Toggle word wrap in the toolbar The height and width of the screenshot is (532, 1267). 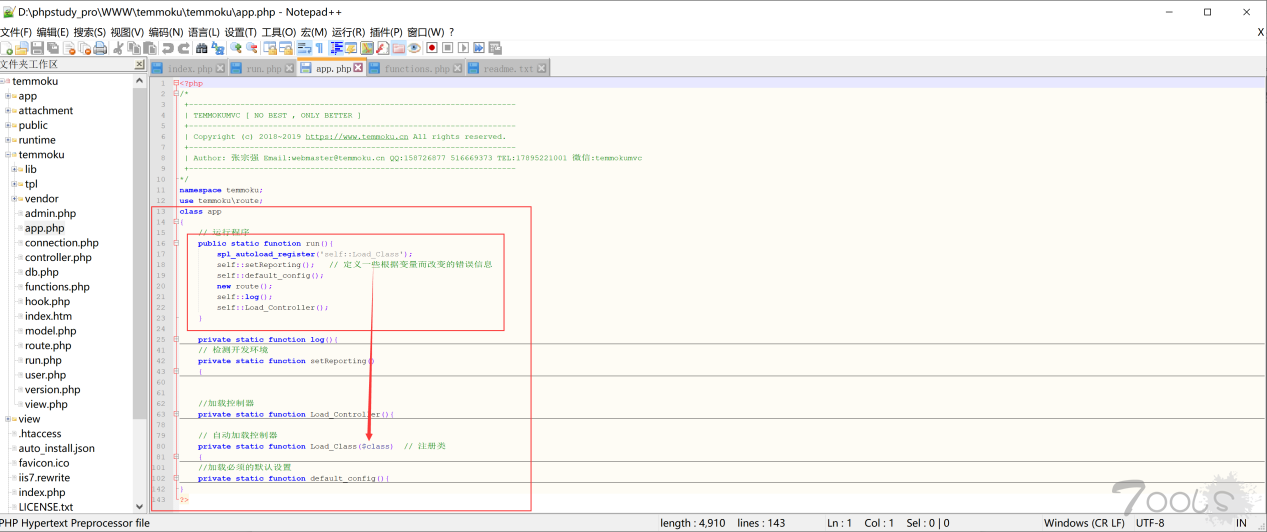coord(304,48)
